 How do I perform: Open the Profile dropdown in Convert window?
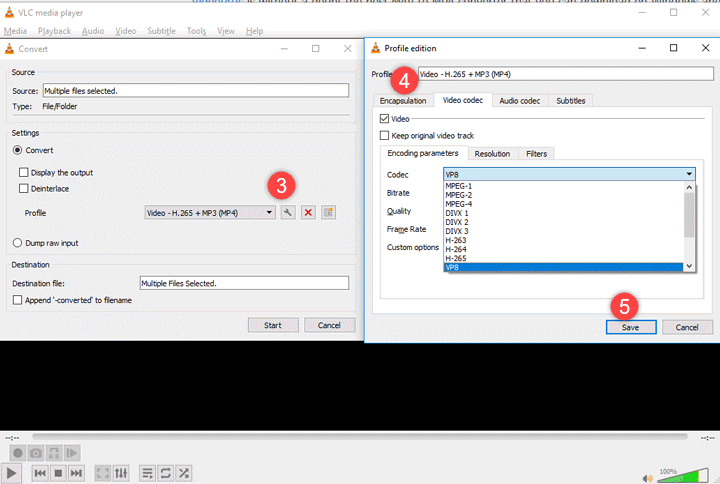point(210,213)
